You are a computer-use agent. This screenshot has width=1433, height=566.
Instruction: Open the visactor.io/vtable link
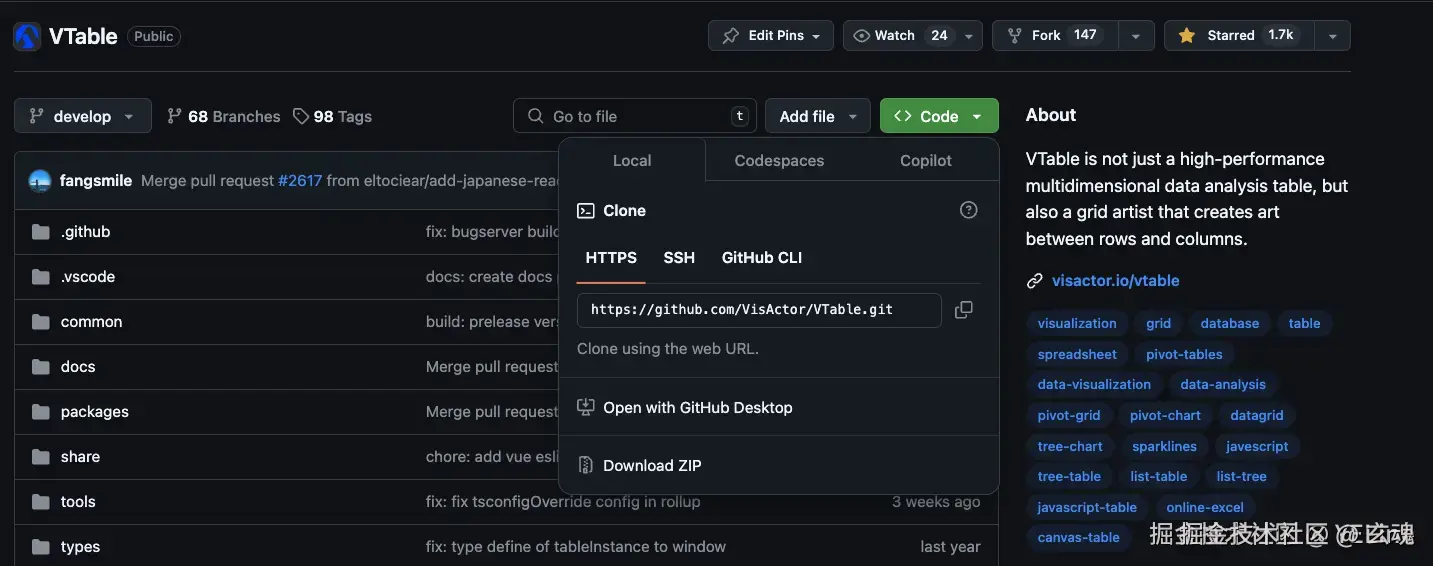pos(1115,281)
